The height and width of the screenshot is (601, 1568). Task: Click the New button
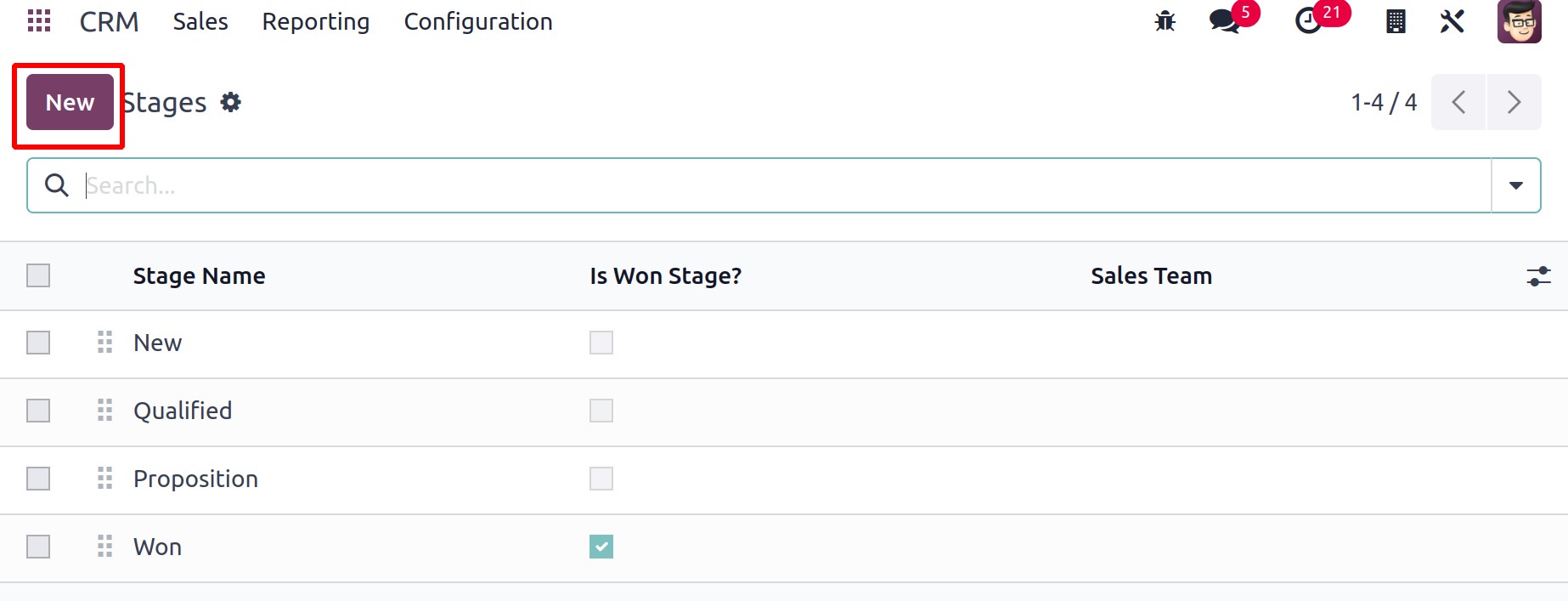tap(70, 102)
